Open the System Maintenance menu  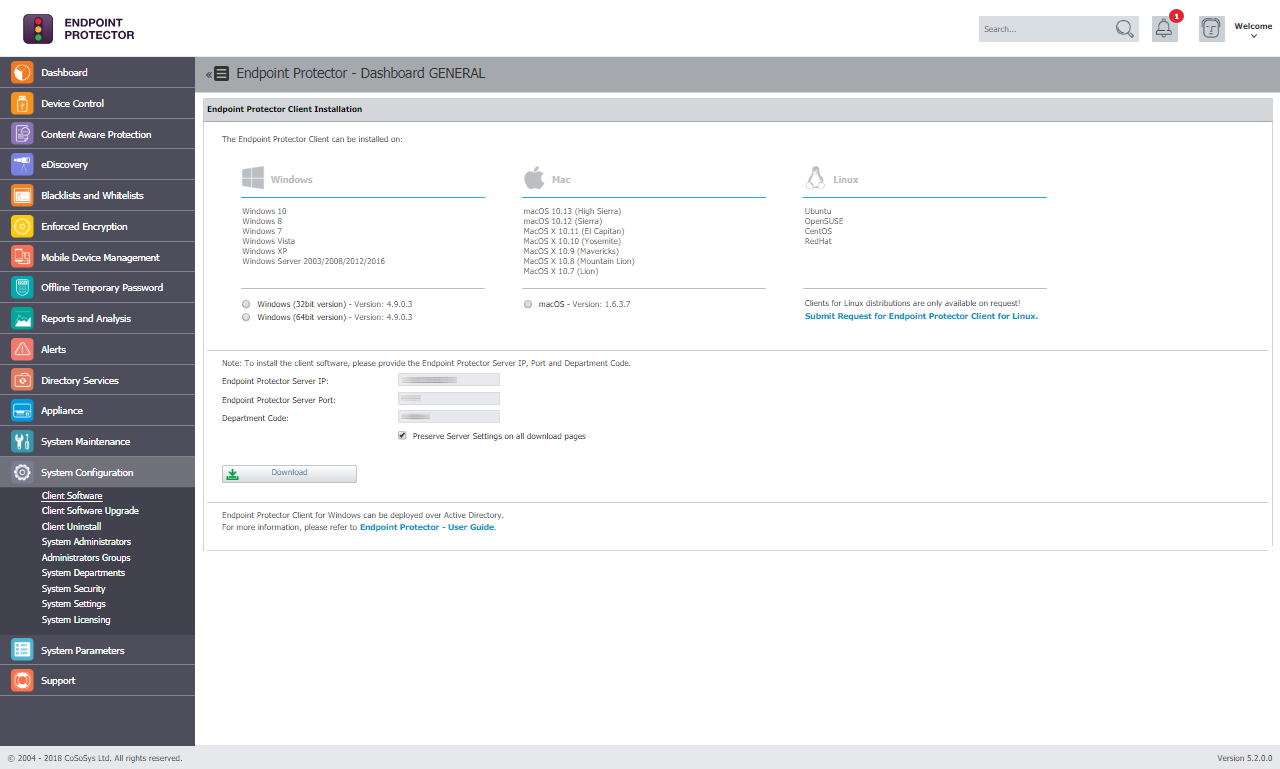97,441
